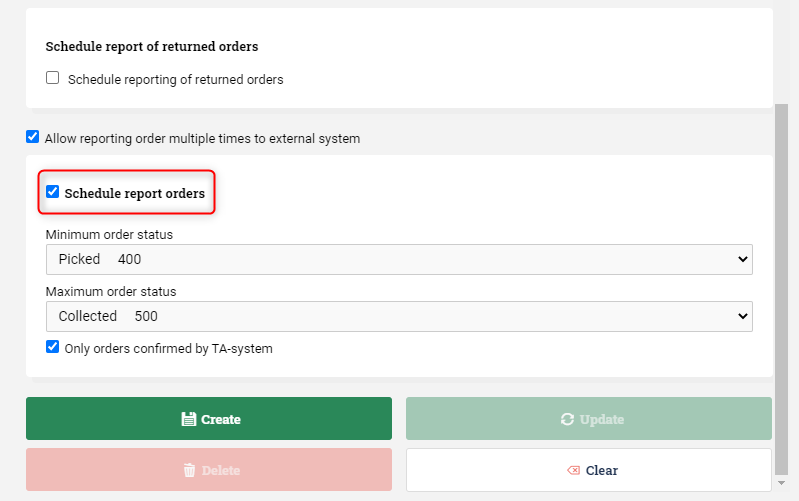This screenshot has height=501, width=799.
Task: Click the trash can icon on Delete
Action: pyautogui.click(x=189, y=470)
